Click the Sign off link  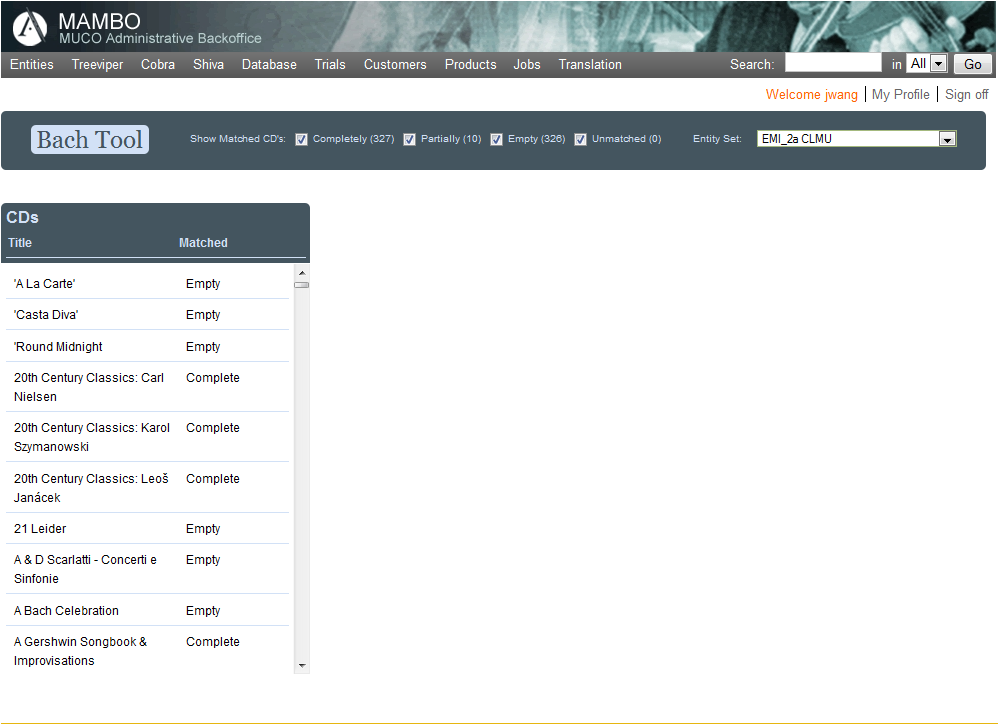tap(966, 94)
